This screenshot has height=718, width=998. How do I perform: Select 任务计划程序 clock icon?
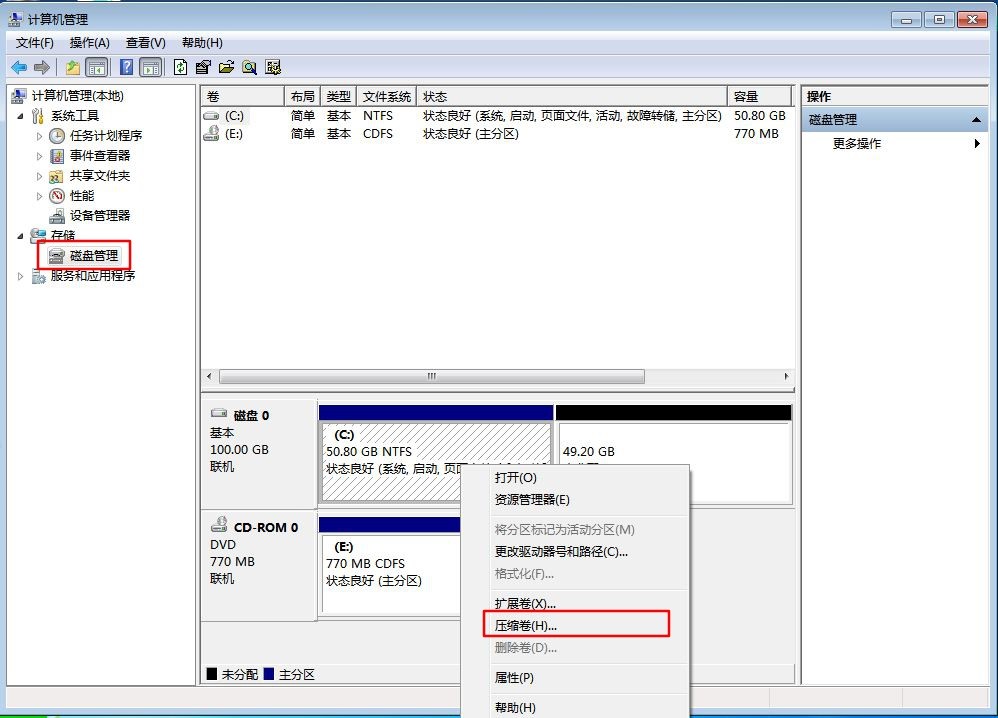(x=57, y=136)
